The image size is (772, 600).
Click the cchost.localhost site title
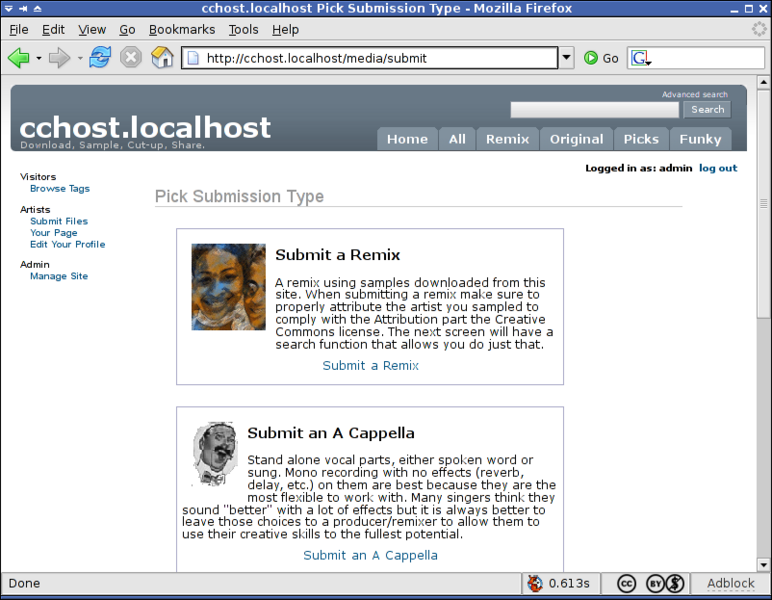[x=145, y=127]
